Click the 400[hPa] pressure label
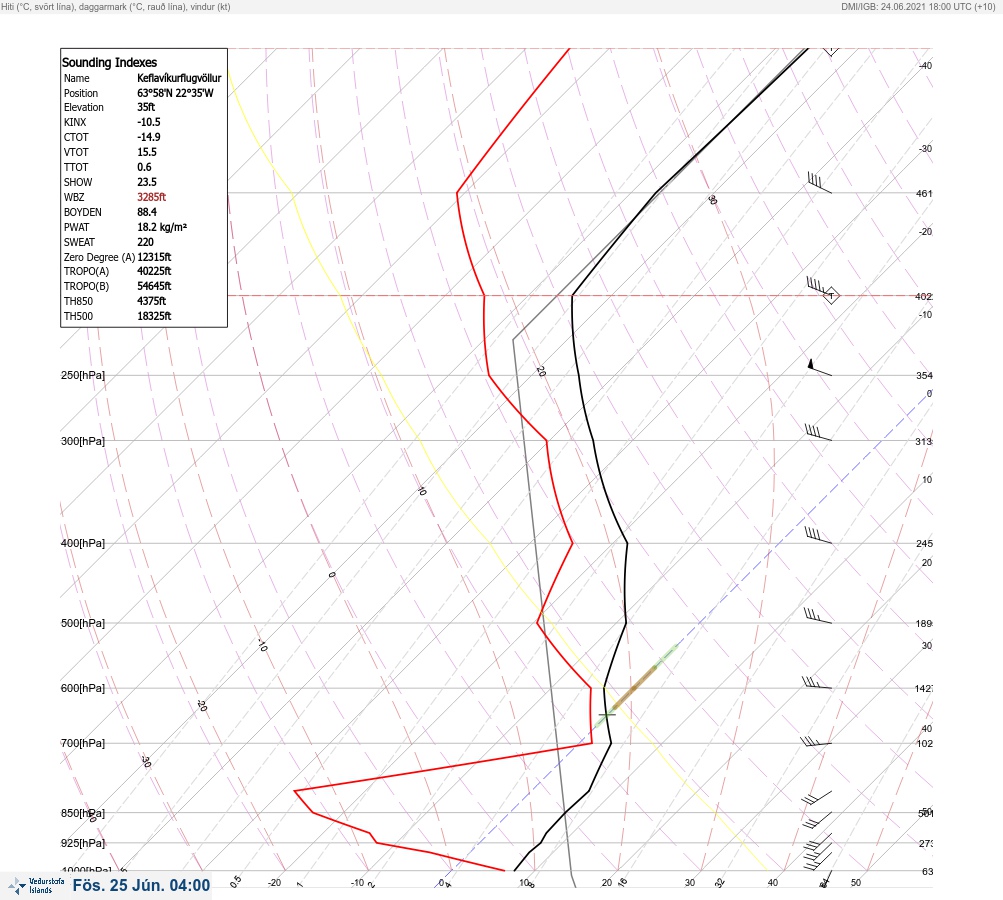Screen dimensions: 1003x900 pos(83,543)
